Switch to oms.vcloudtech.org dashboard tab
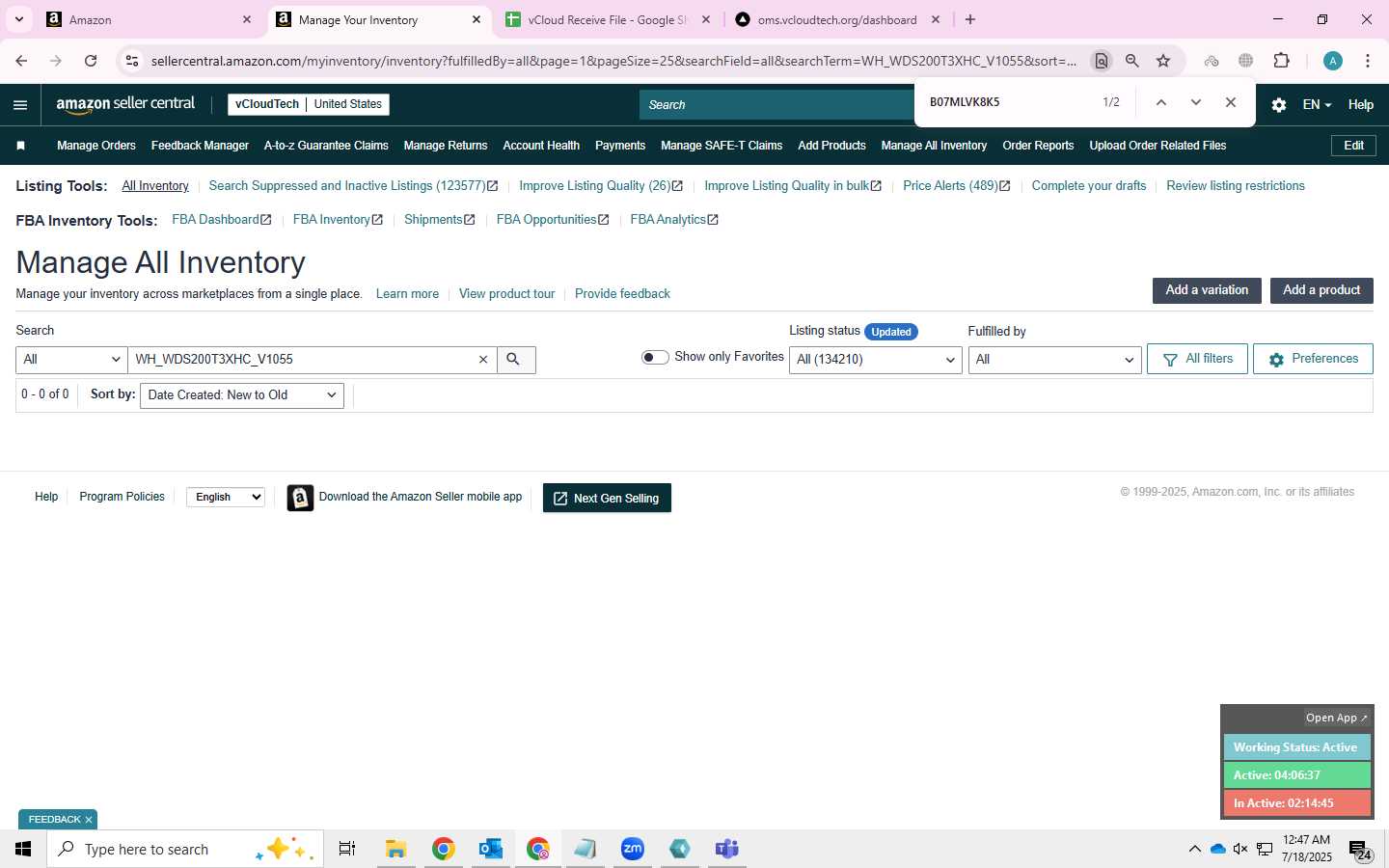This screenshot has height=868, width=1389. [x=836, y=19]
